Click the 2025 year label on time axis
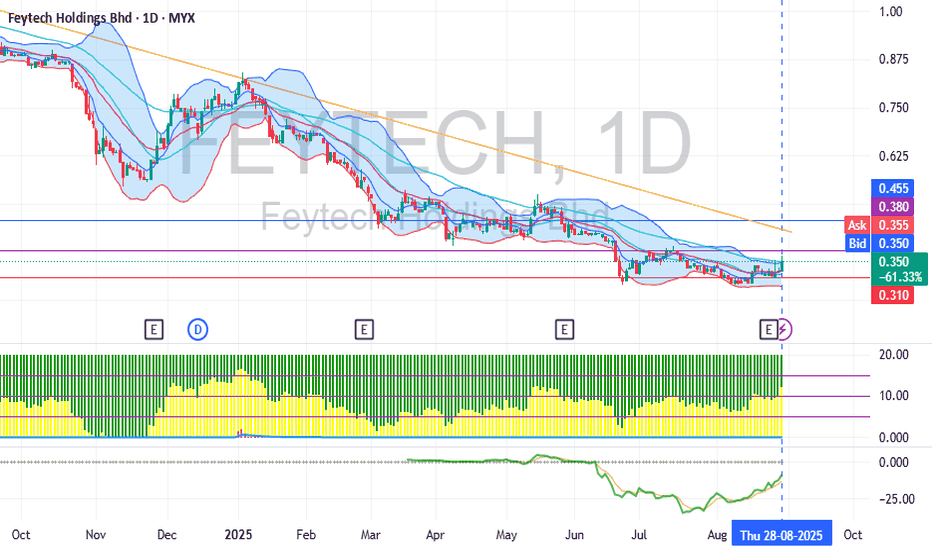 [238, 535]
